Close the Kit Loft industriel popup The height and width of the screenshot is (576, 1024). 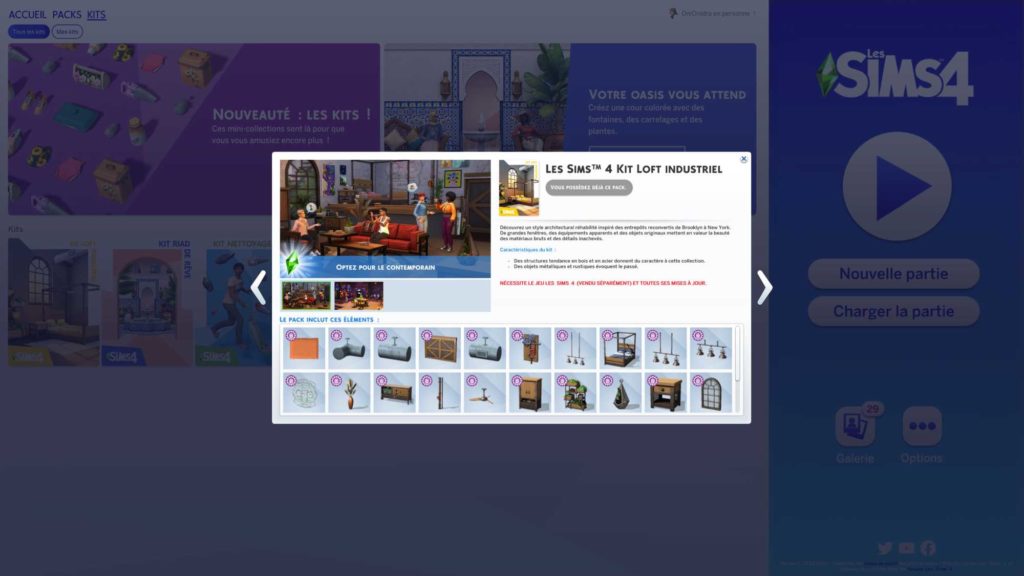tap(743, 159)
